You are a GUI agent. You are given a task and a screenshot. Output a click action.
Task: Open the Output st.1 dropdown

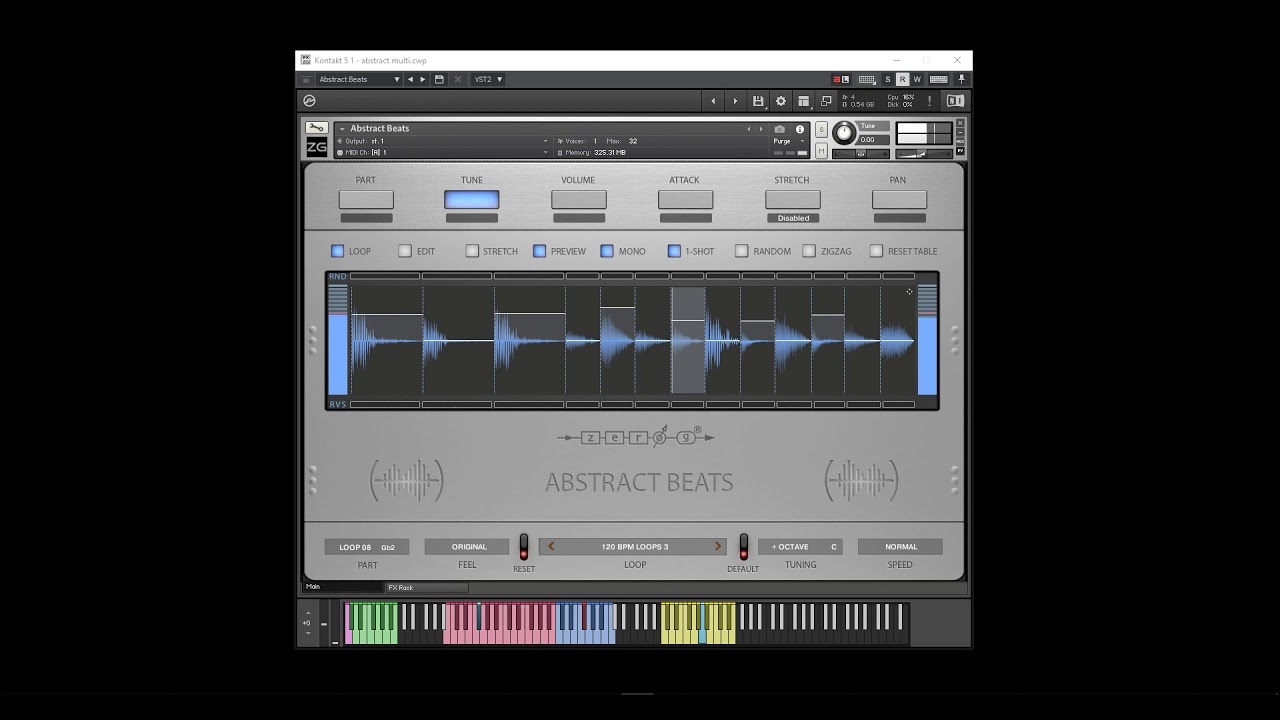[445, 141]
